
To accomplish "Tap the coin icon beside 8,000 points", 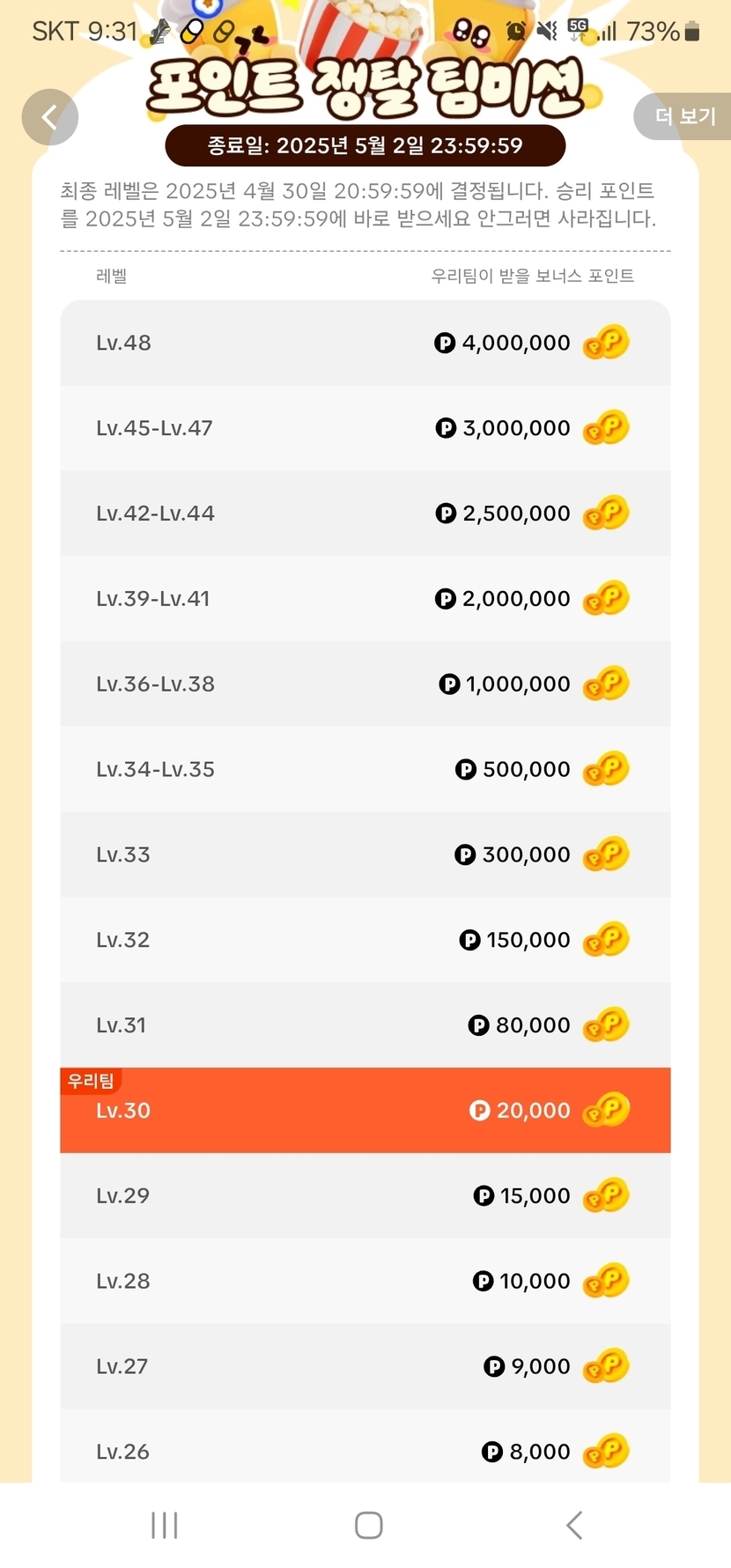I will (606, 1451).
